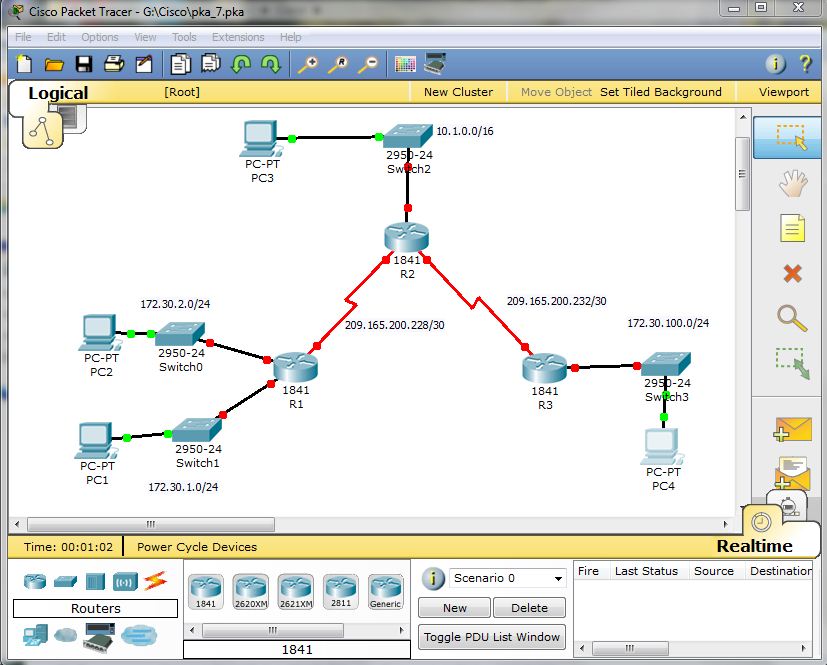Image resolution: width=827 pixels, height=665 pixels.
Task: Open the Help menu
Action: [x=291, y=37]
